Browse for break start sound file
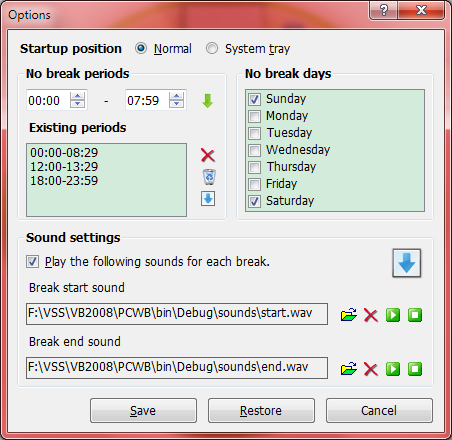The height and width of the screenshot is (440, 452). (x=349, y=315)
